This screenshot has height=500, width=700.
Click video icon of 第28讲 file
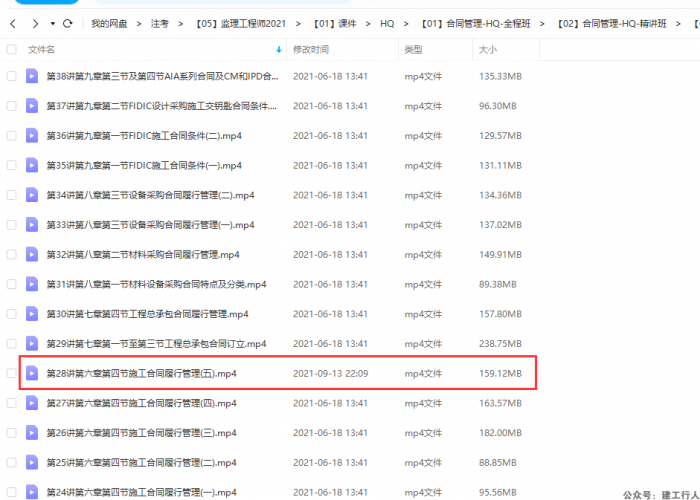tap(32, 373)
